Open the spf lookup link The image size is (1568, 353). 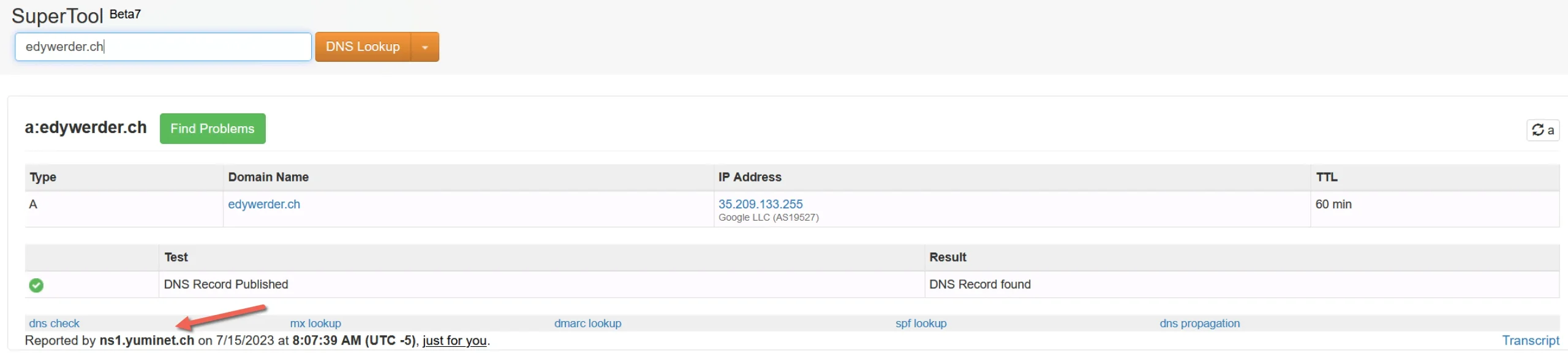coord(921,324)
